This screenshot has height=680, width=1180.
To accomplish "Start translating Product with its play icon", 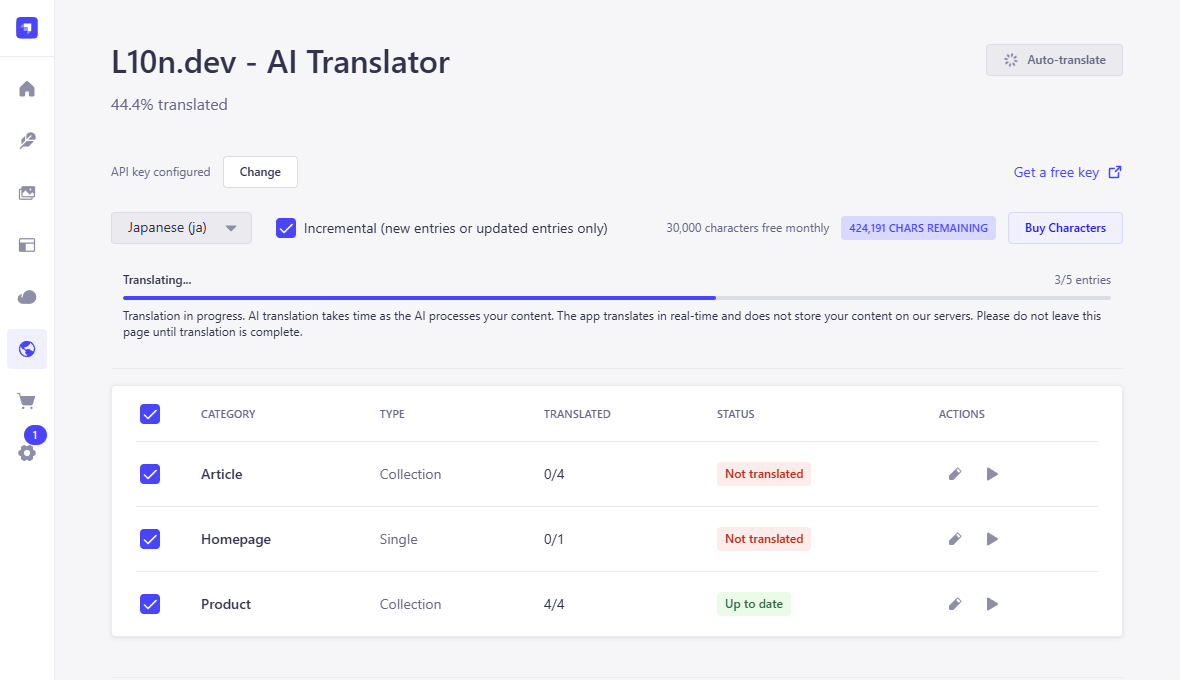I will 992,603.
